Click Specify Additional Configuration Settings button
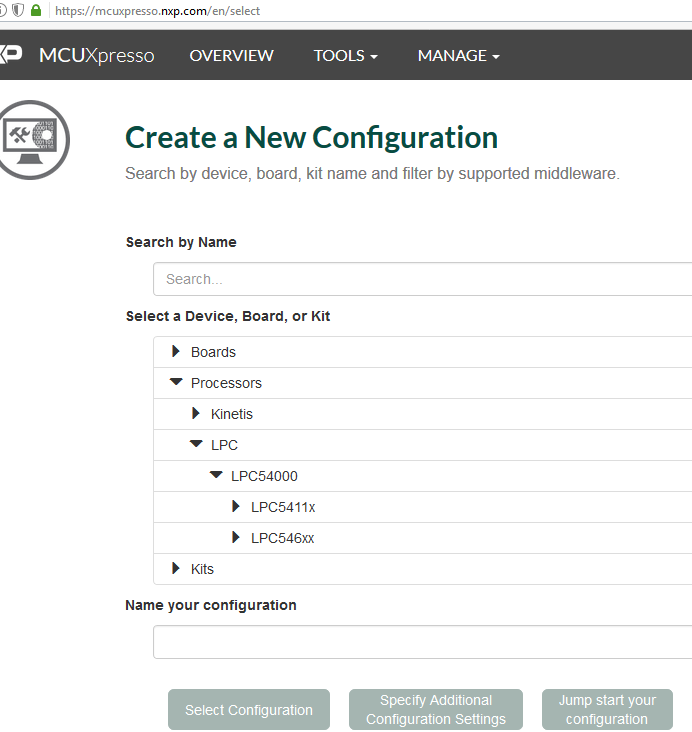 pos(435,710)
